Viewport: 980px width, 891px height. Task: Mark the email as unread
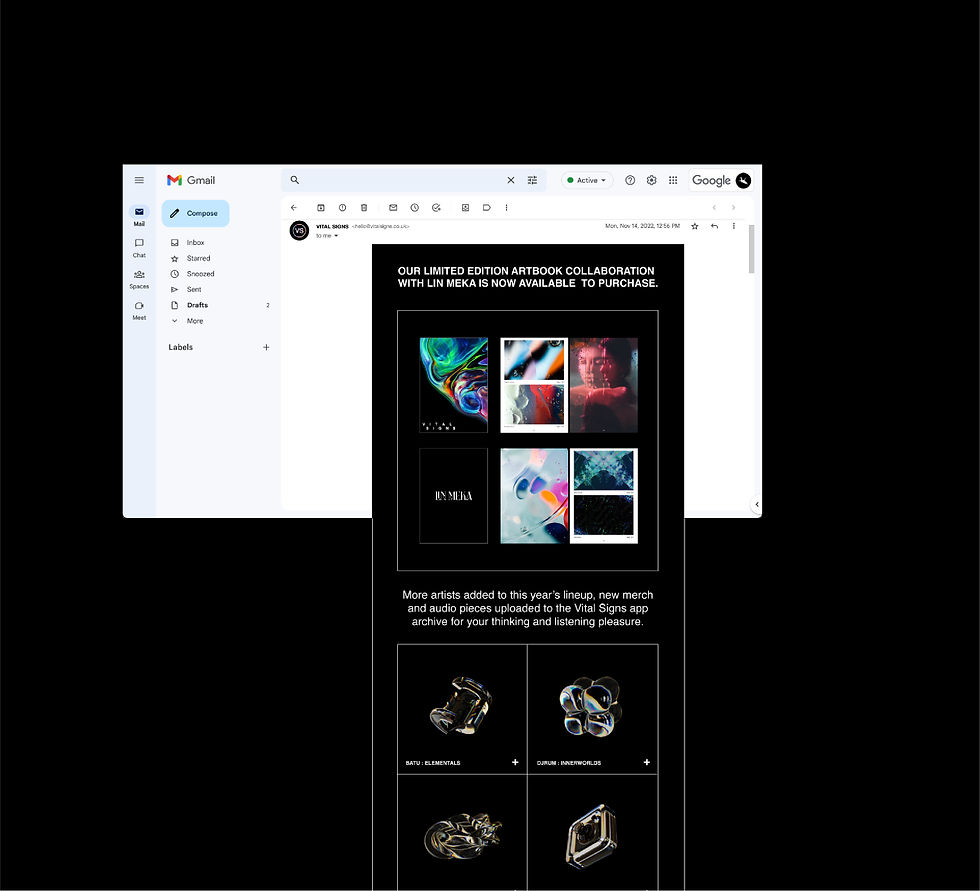(x=393, y=207)
